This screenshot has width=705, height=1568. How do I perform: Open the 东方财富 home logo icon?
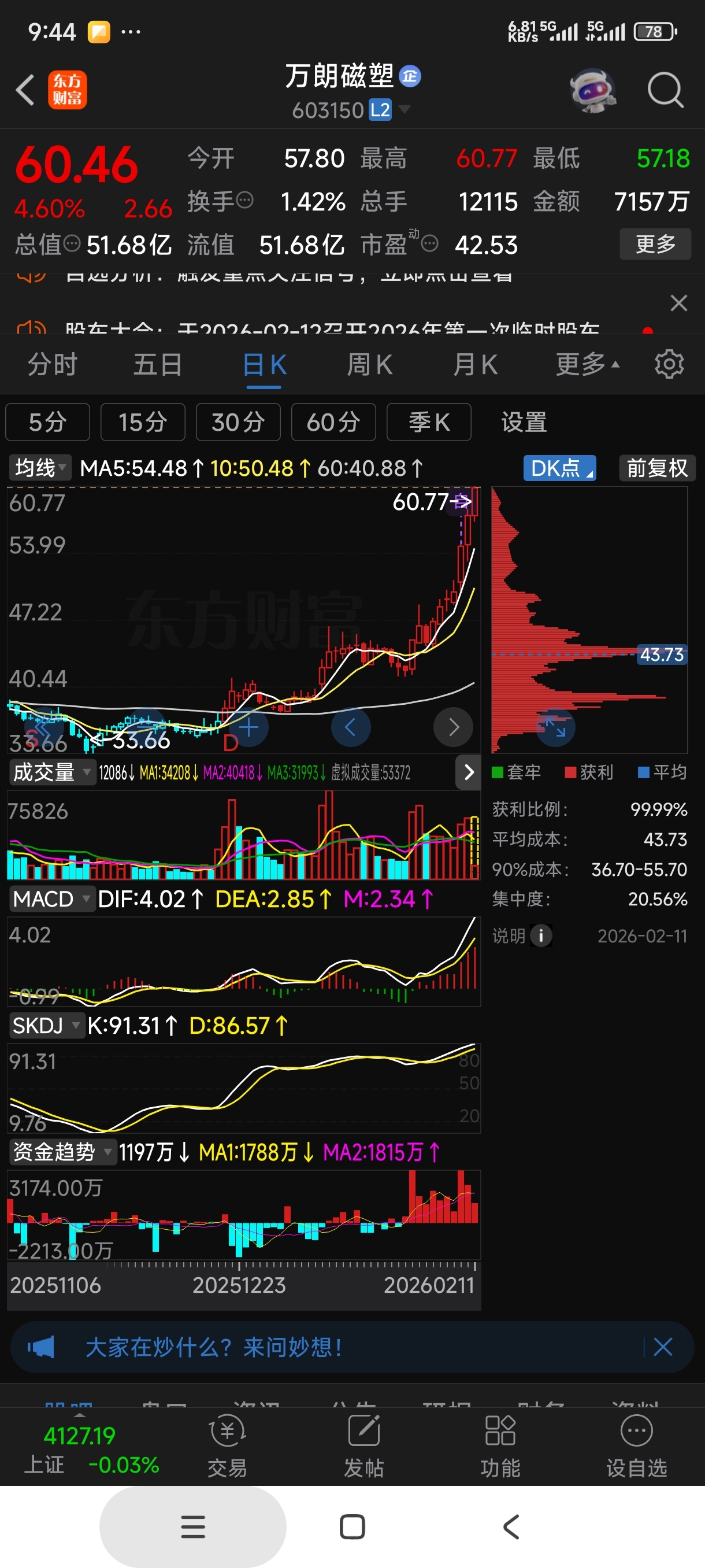(x=68, y=90)
